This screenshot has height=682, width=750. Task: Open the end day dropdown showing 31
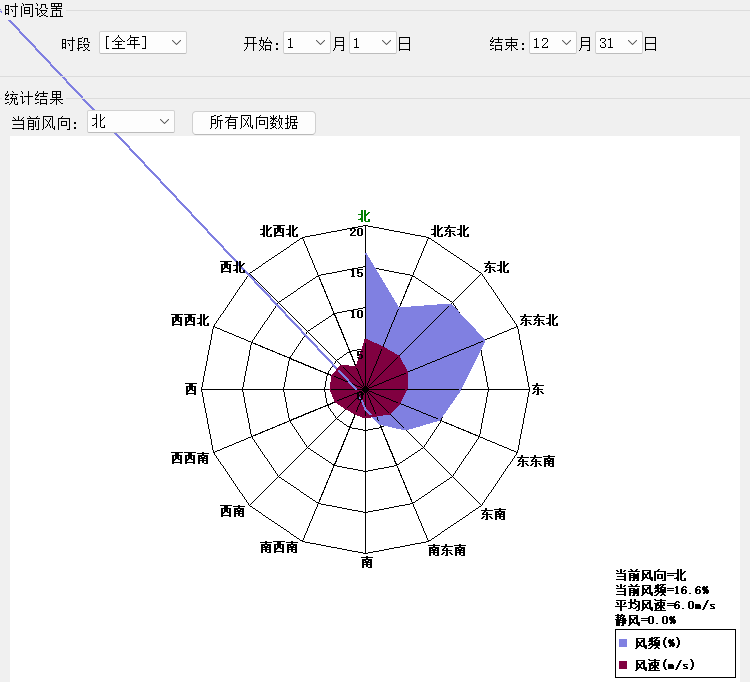(x=619, y=43)
